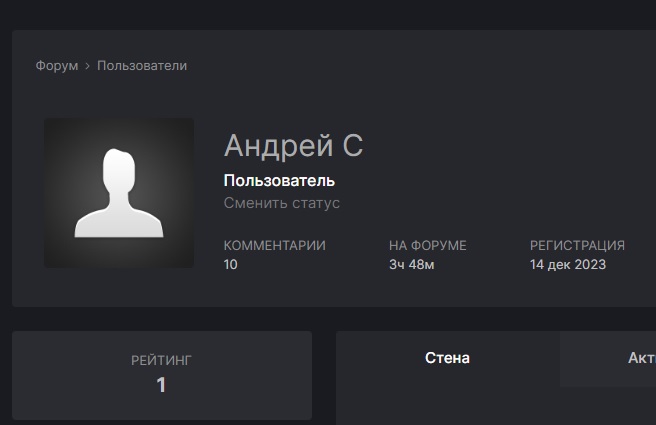Switch to the Стена tab
This screenshot has width=656, height=425.
(x=447, y=358)
